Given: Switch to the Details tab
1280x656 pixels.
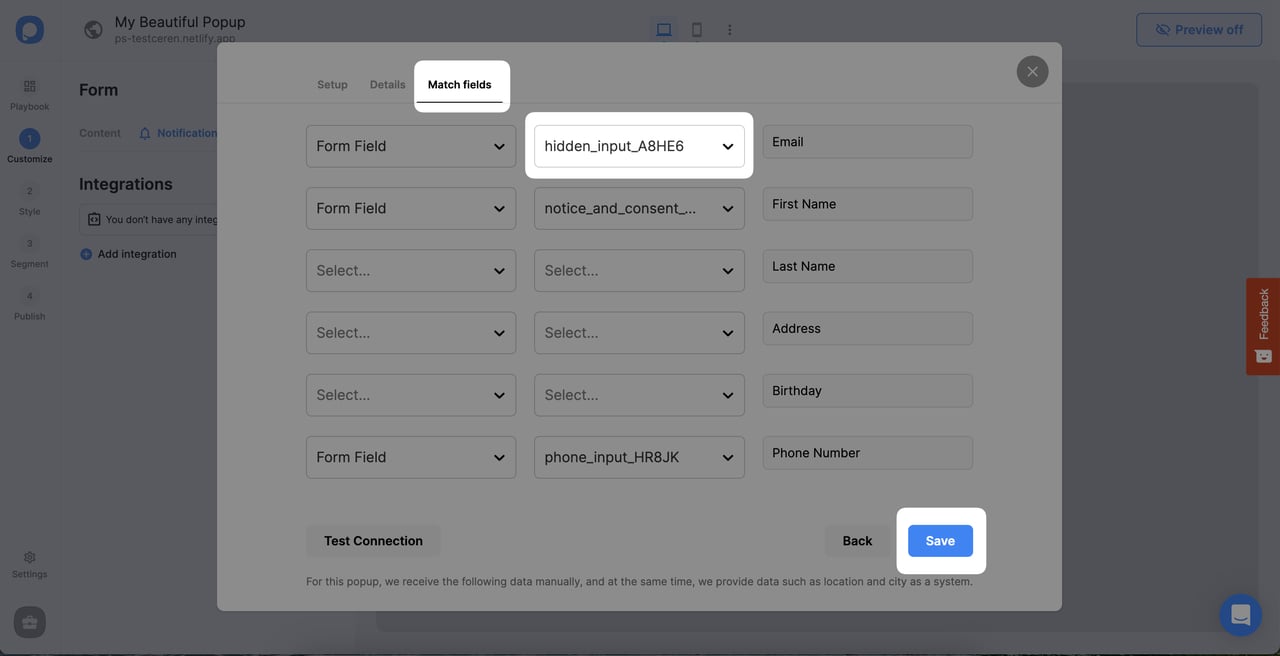Looking at the screenshot, I should (387, 85).
